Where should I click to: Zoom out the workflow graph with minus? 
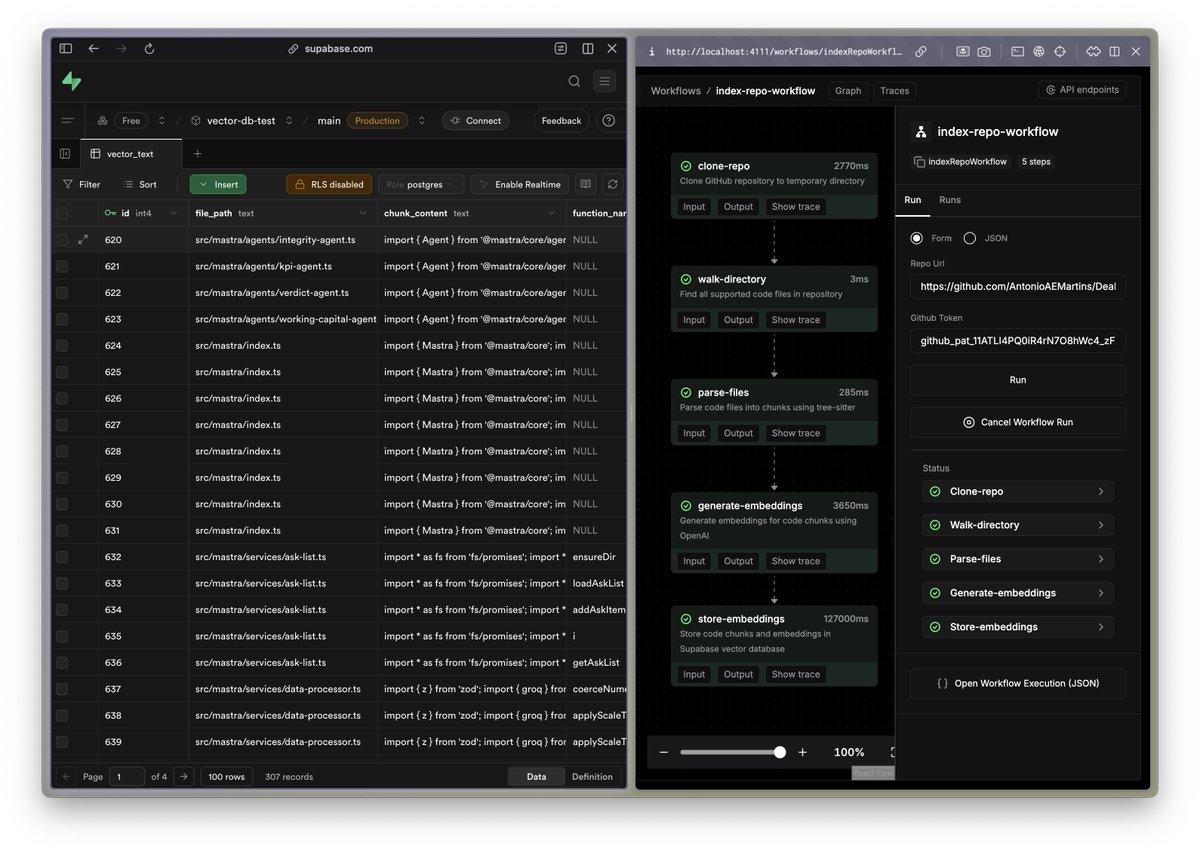pyautogui.click(x=662, y=752)
